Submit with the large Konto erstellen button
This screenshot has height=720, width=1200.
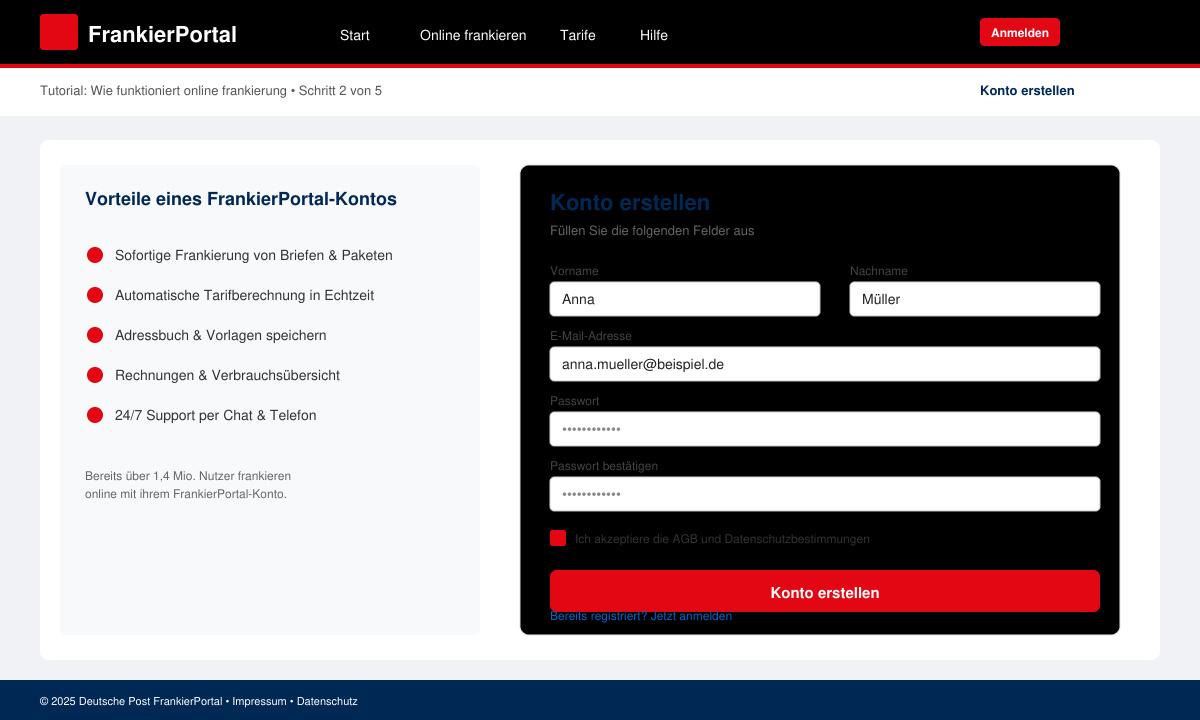[x=825, y=591]
